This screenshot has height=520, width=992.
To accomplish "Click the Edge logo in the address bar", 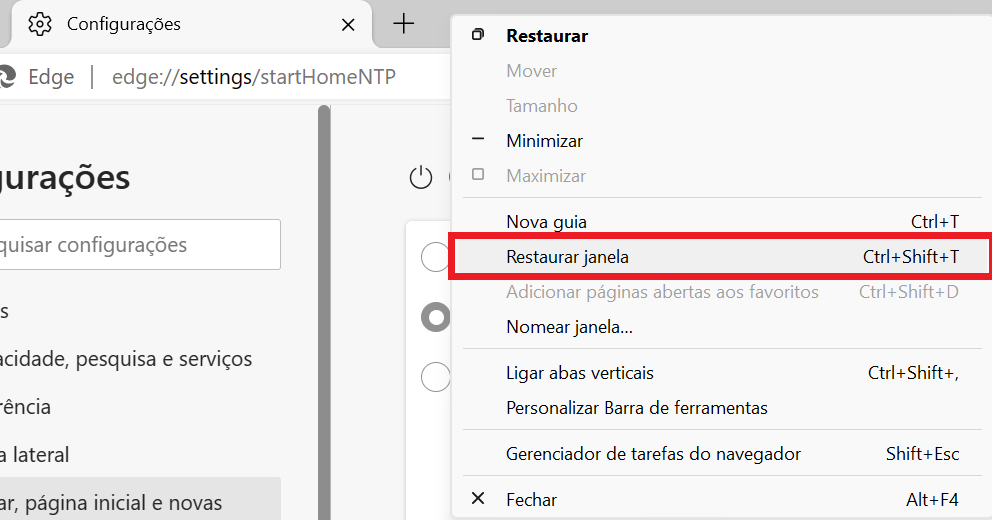I will [6, 77].
